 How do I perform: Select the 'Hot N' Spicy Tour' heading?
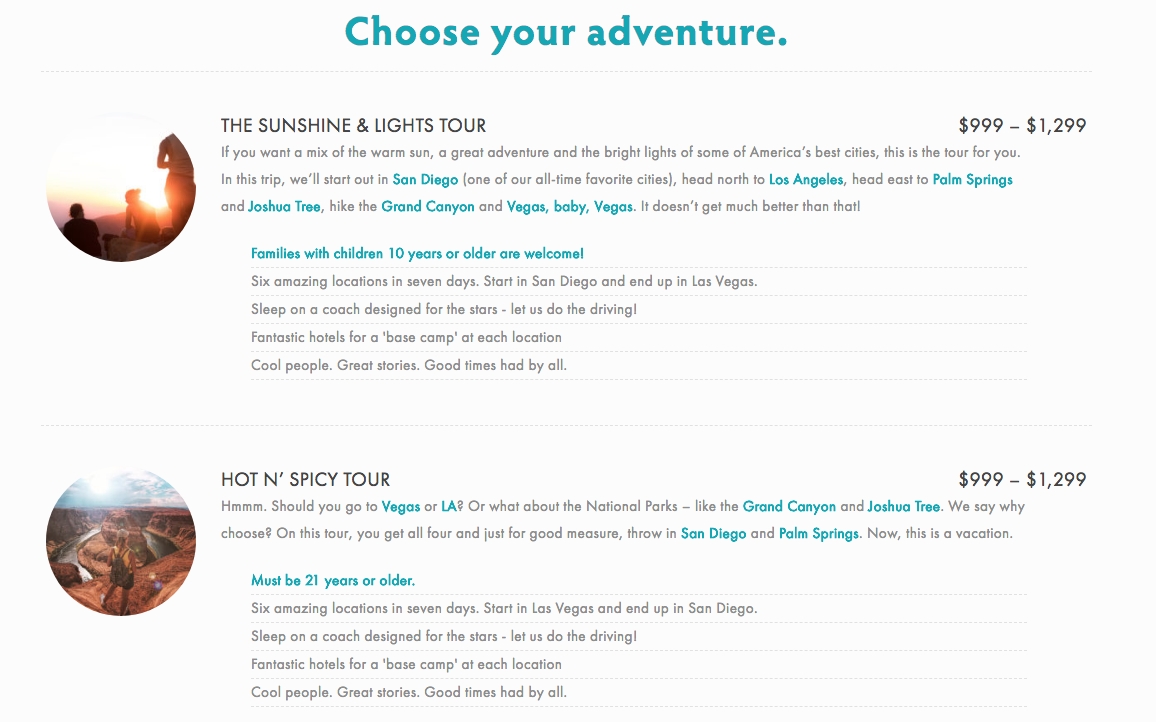305,480
